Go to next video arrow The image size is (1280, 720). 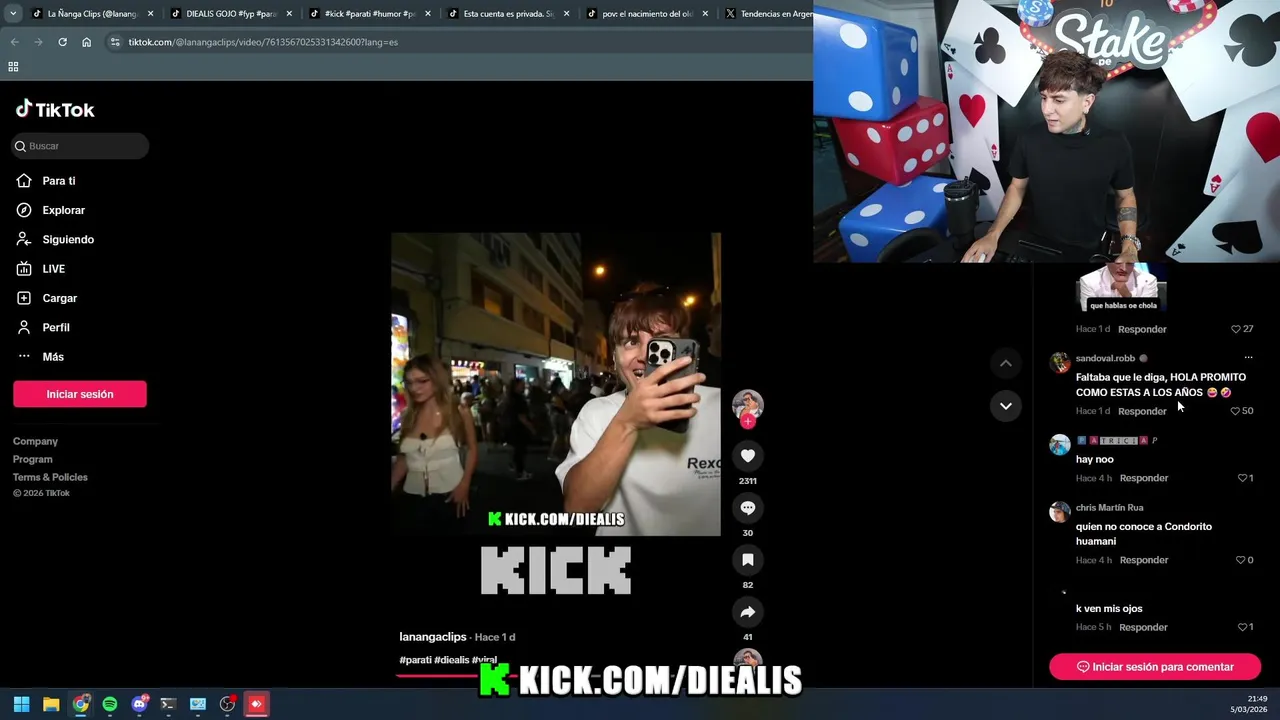click(x=1005, y=405)
